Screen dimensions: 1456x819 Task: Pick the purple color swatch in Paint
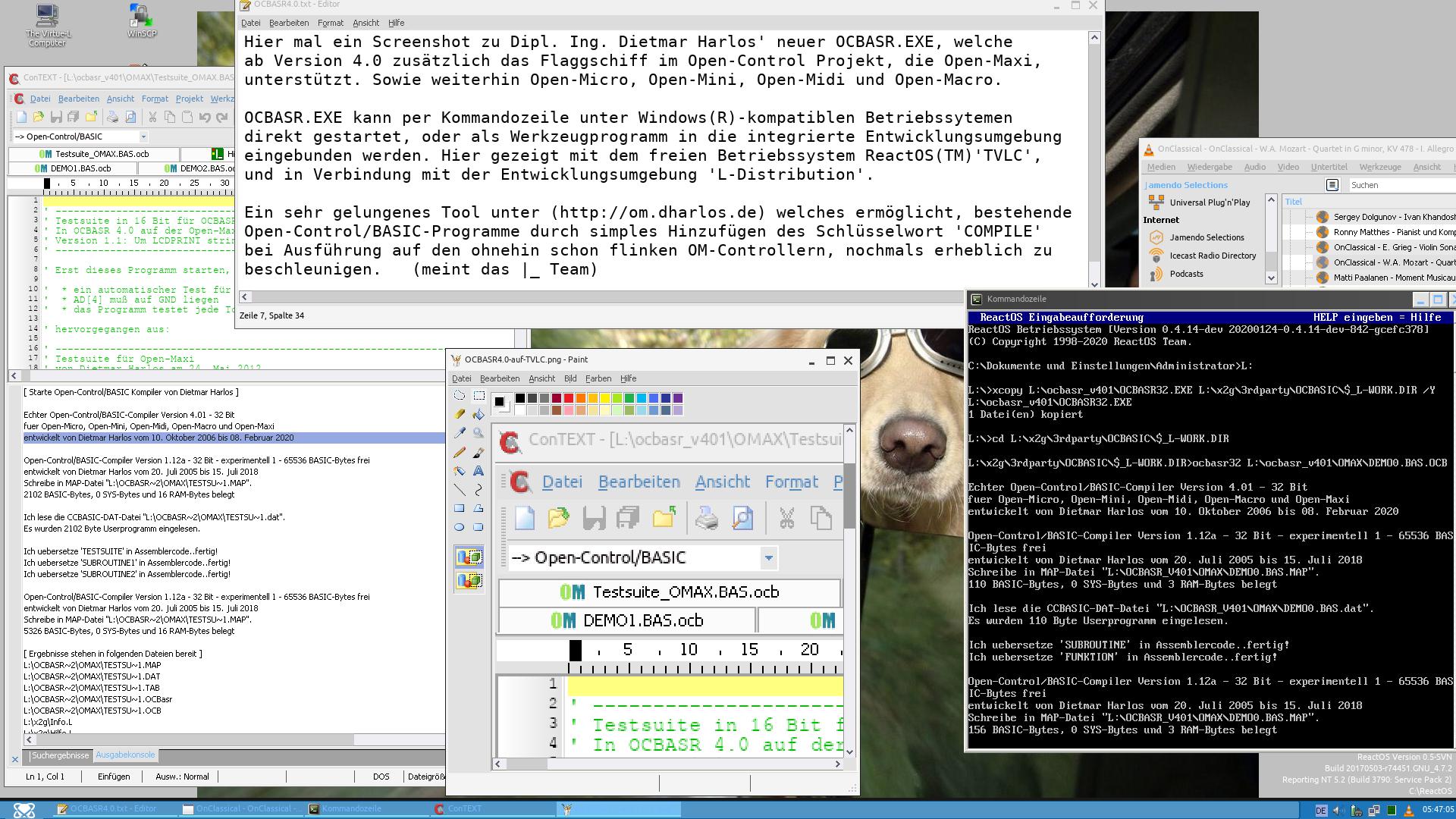click(x=677, y=398)
